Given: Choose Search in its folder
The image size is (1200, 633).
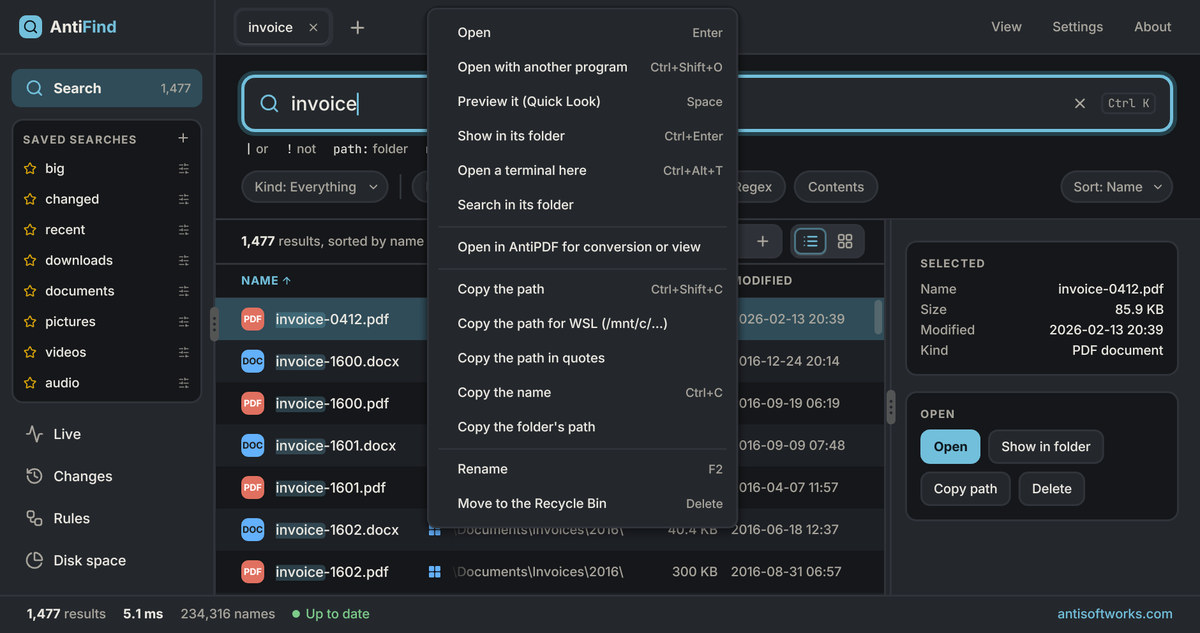Looking at the screenshot, I should coord(582,204).
